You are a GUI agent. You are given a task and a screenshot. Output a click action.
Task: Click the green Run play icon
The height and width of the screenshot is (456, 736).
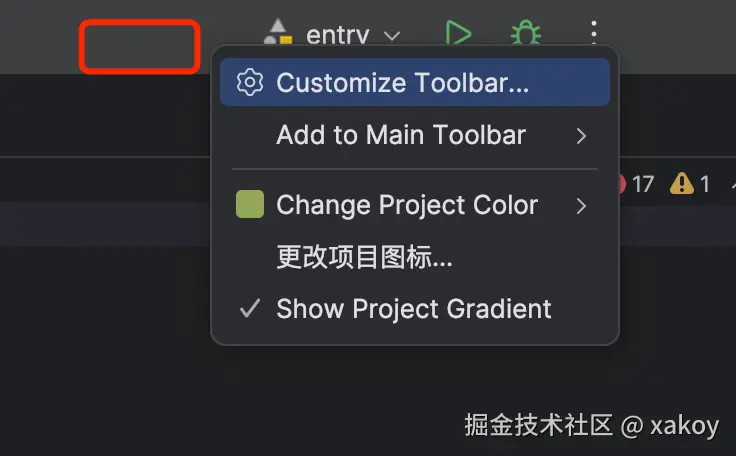point(457,33)
